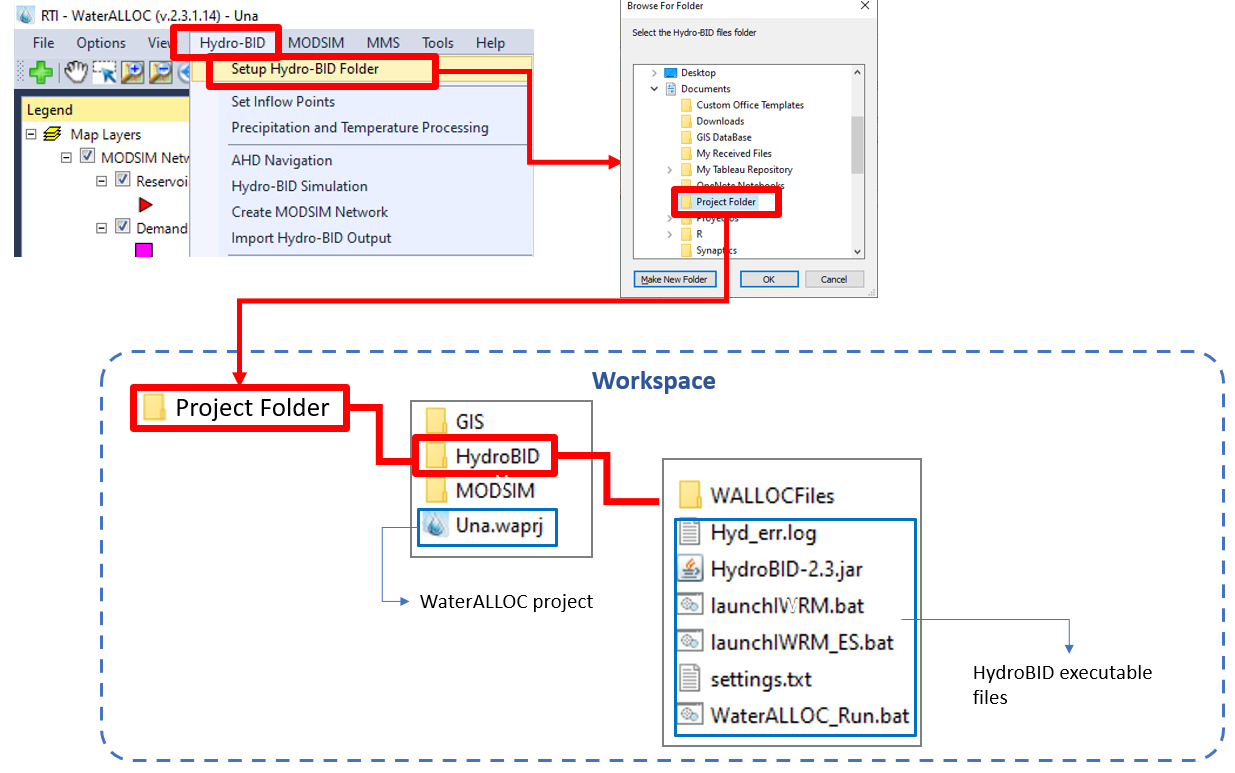Choose Set Inflow Points menu entry

tap(283, 102)
